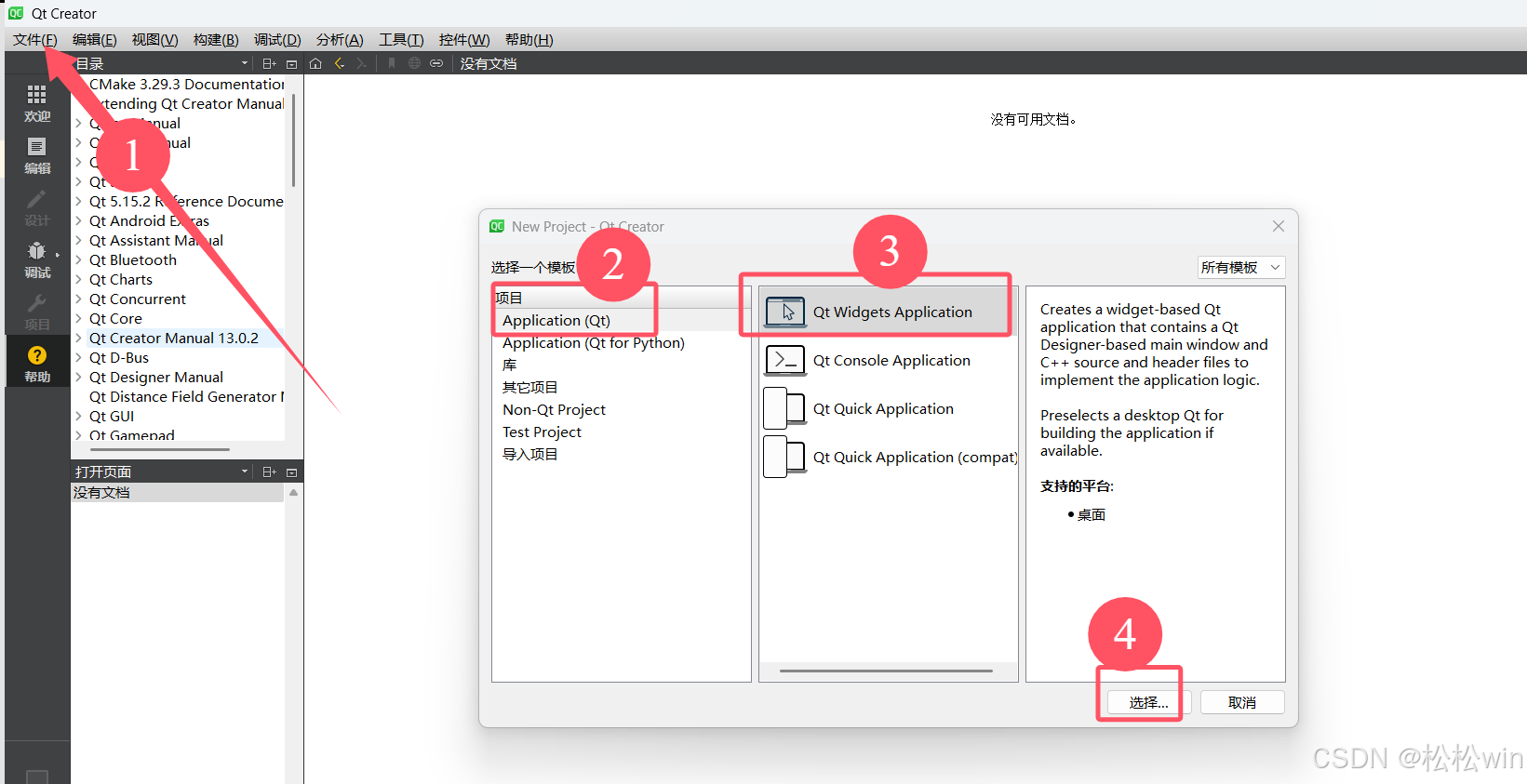Switch to 调试 (Debug) mode
The image size is (1527, 784).
pos(37,260)
